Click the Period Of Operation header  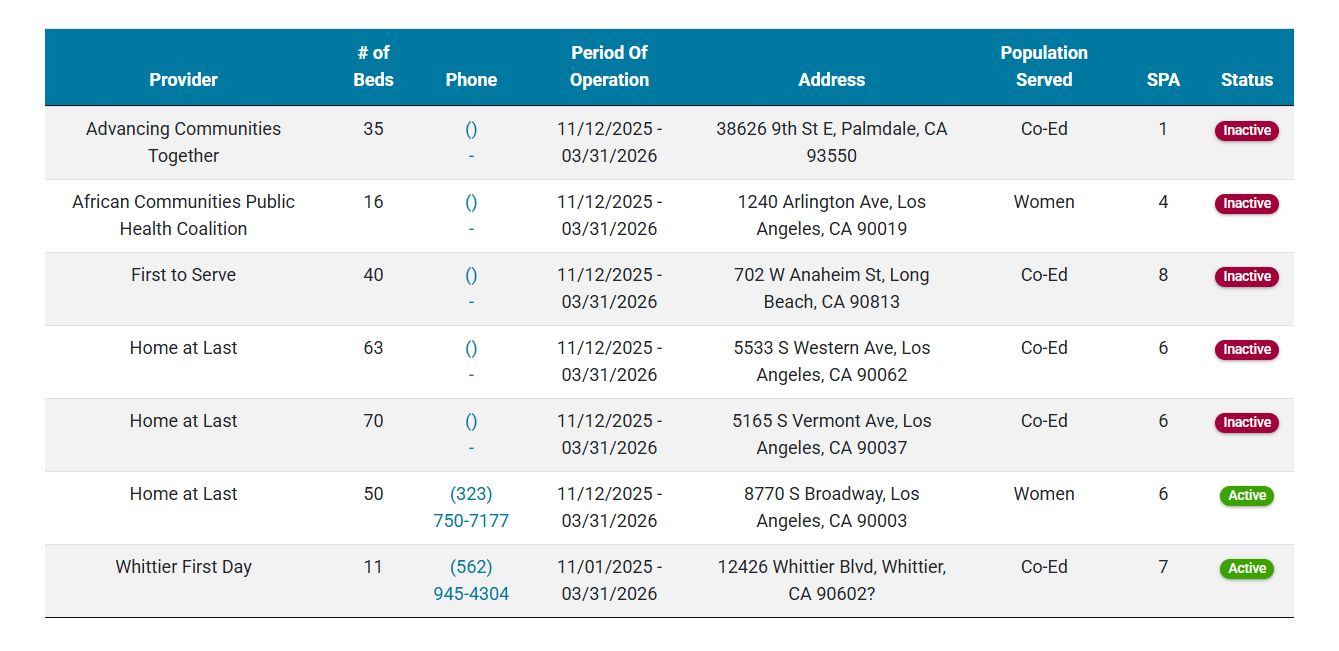click(x=609, y=66)
